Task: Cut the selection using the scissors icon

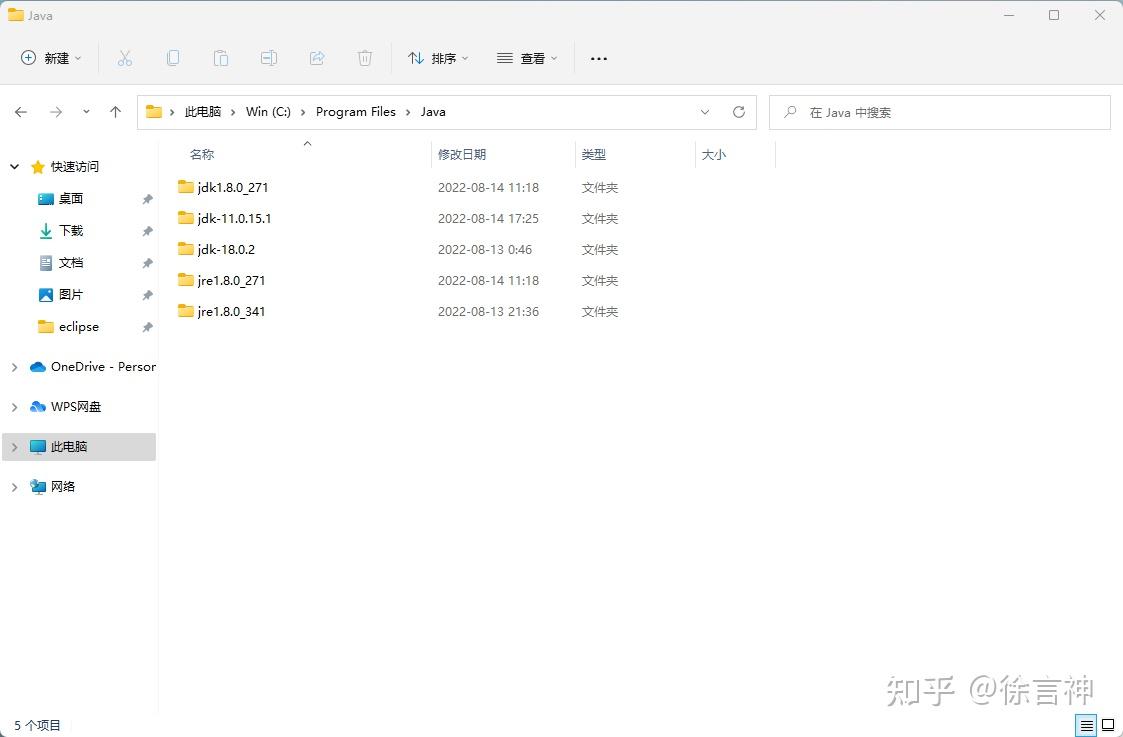Action: 125,58
